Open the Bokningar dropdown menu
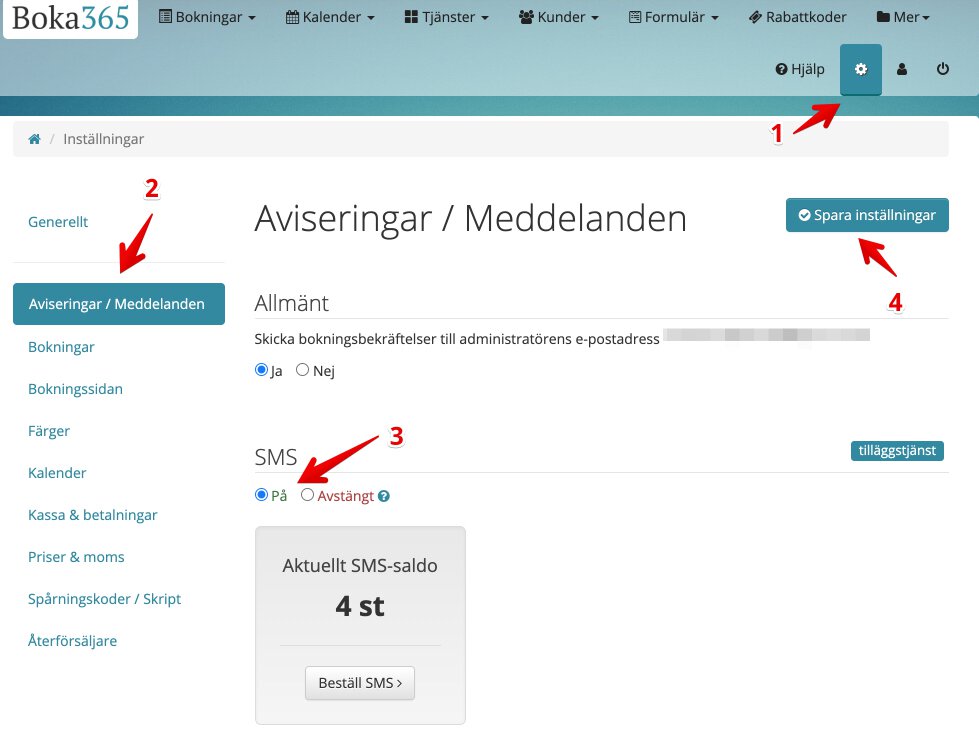979x747 pixels. (x=207, y=16)
